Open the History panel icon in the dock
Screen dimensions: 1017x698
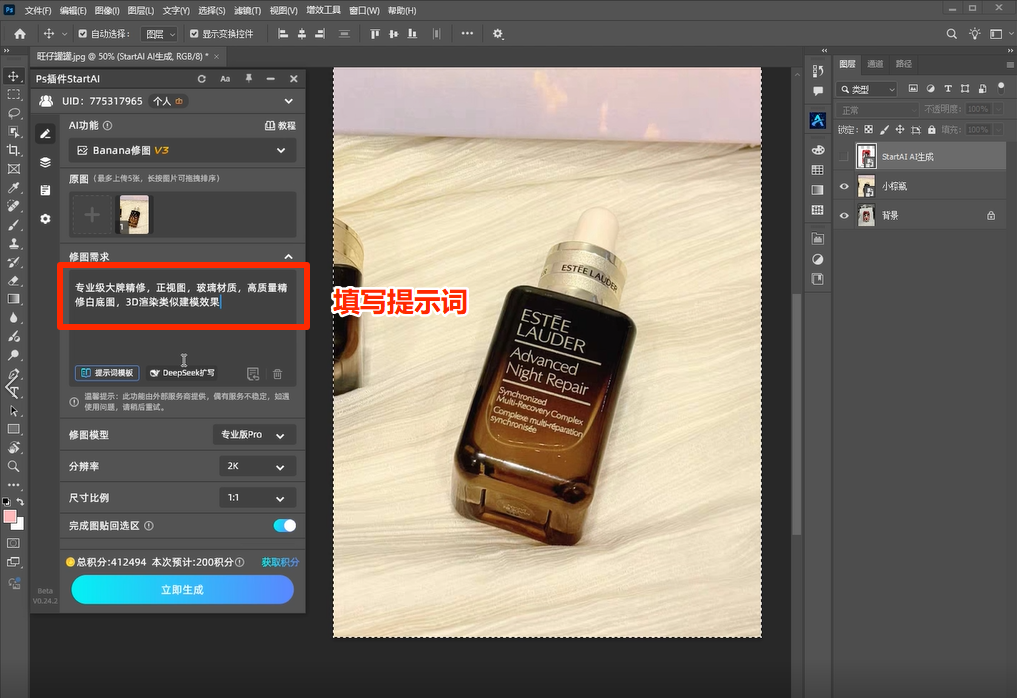pos(818,71)
